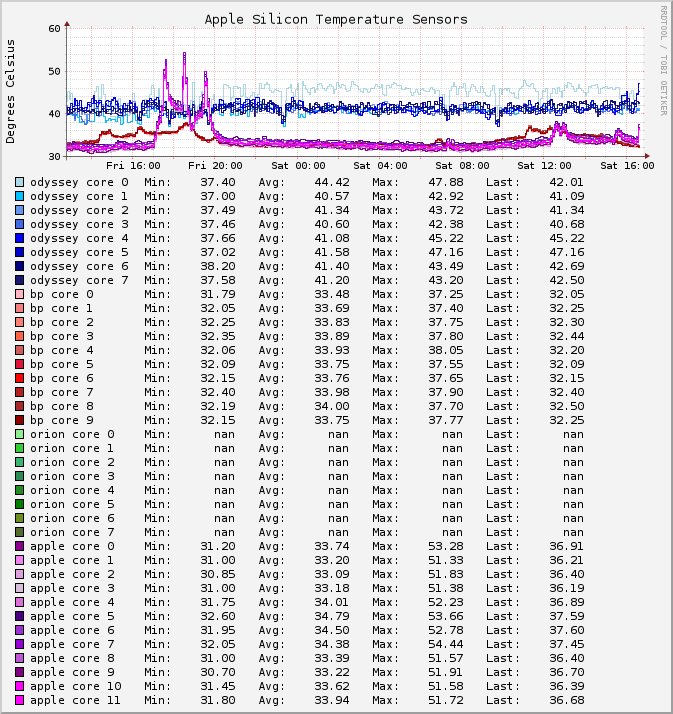
Task: Click the apple core 11 magenta swatch
Action: coord(20,700)
